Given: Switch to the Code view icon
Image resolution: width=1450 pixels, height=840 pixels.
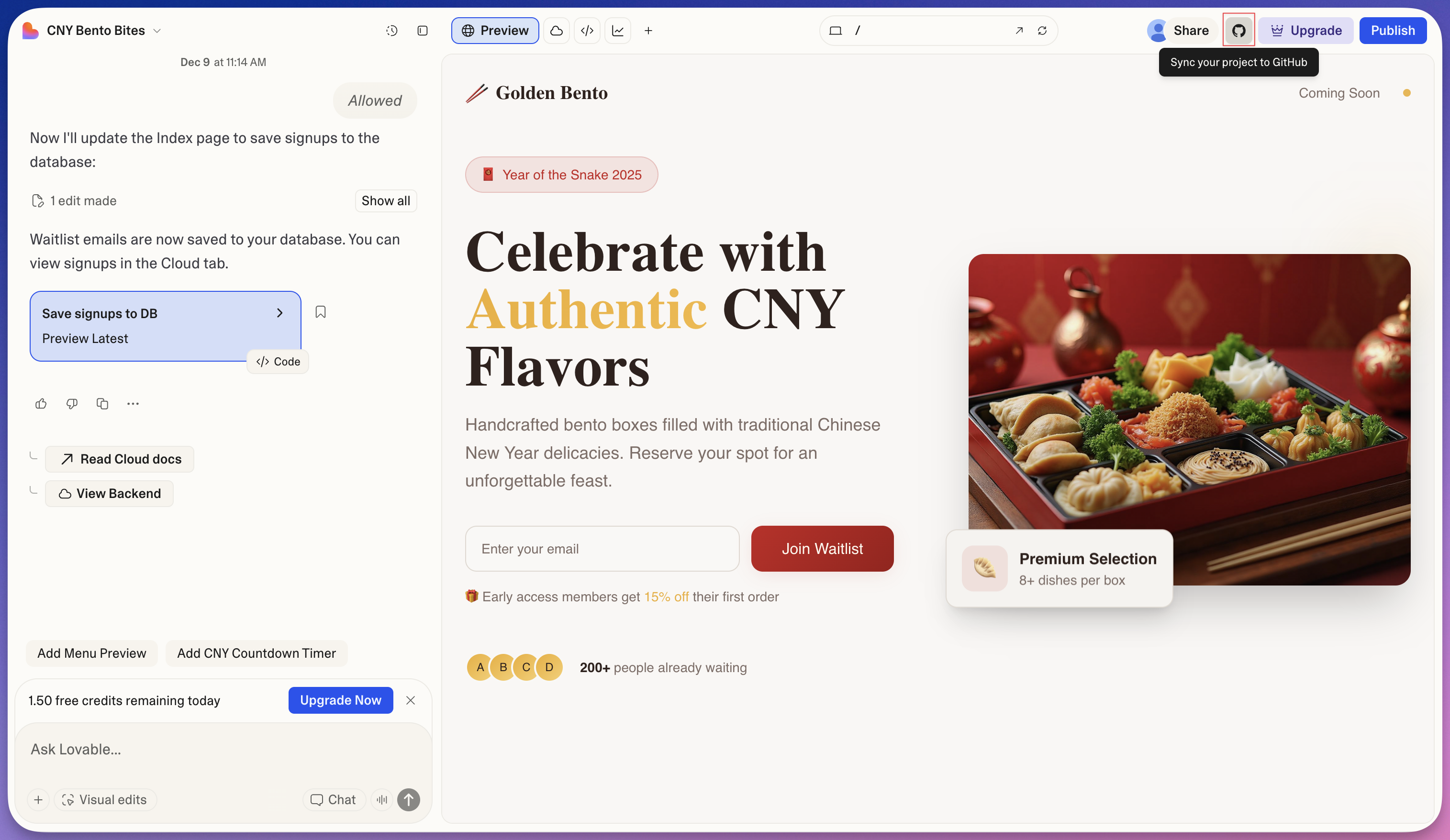Looking at the screenshot, I should coord(587,31).
